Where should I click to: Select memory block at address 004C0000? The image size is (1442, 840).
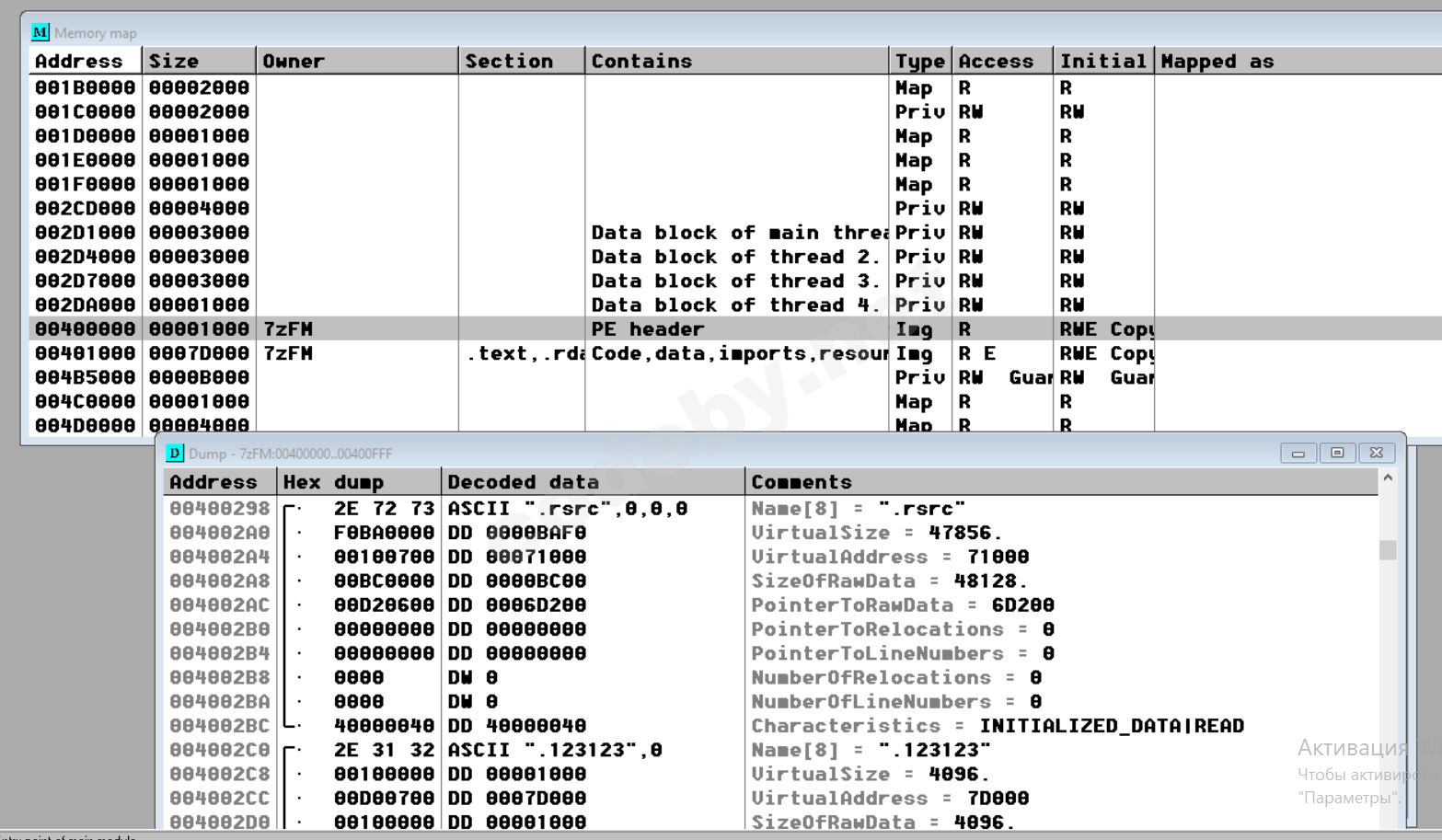(x=736, y=402)
